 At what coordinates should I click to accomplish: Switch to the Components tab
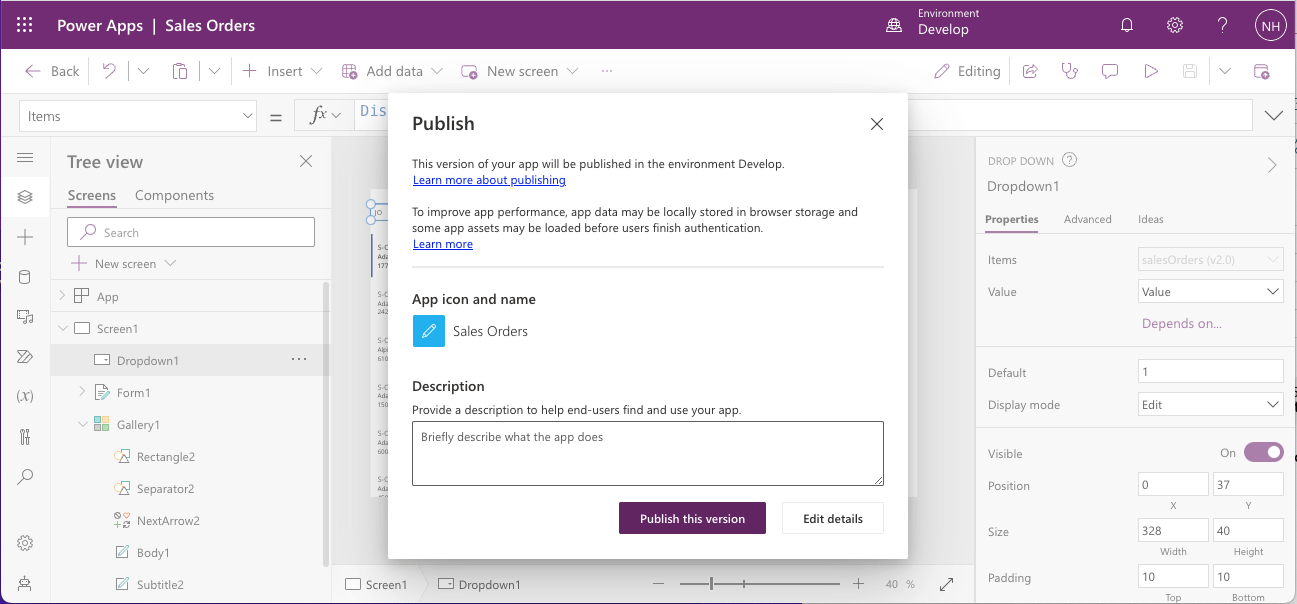[174, 195]
